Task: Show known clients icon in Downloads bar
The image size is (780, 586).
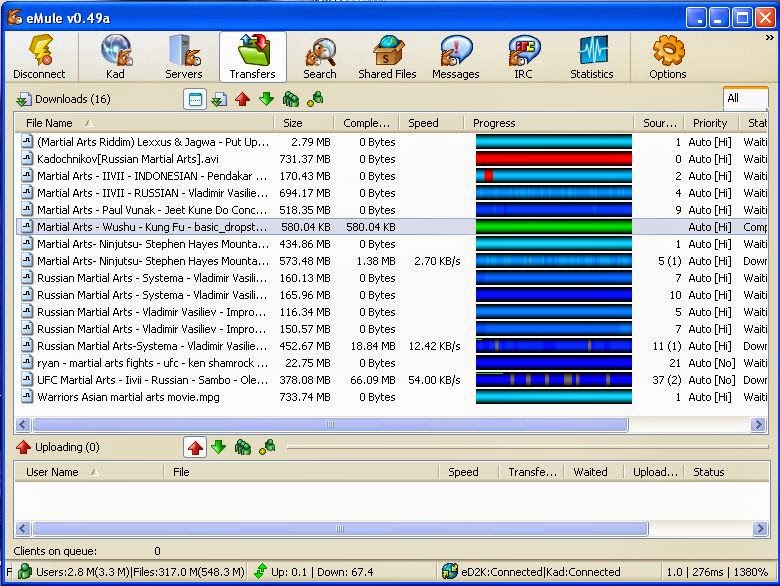Action: click(x=315, y=99)
